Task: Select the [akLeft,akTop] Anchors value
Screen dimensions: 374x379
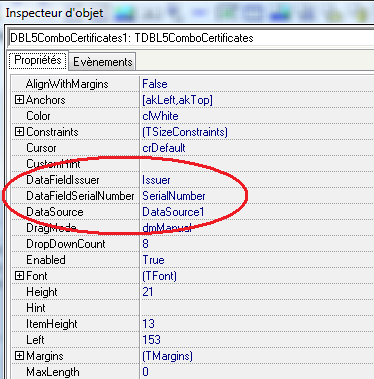Action: coord(177,100)
